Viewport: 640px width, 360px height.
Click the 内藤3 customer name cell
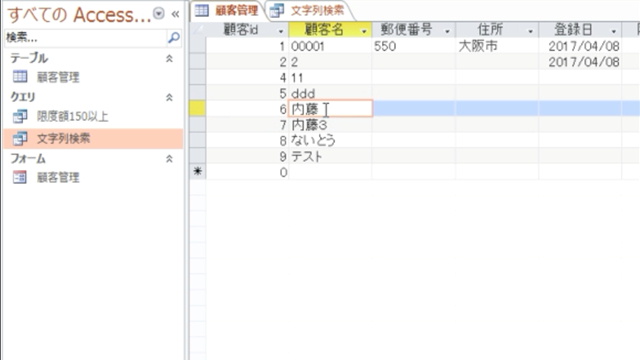point(330,124)
